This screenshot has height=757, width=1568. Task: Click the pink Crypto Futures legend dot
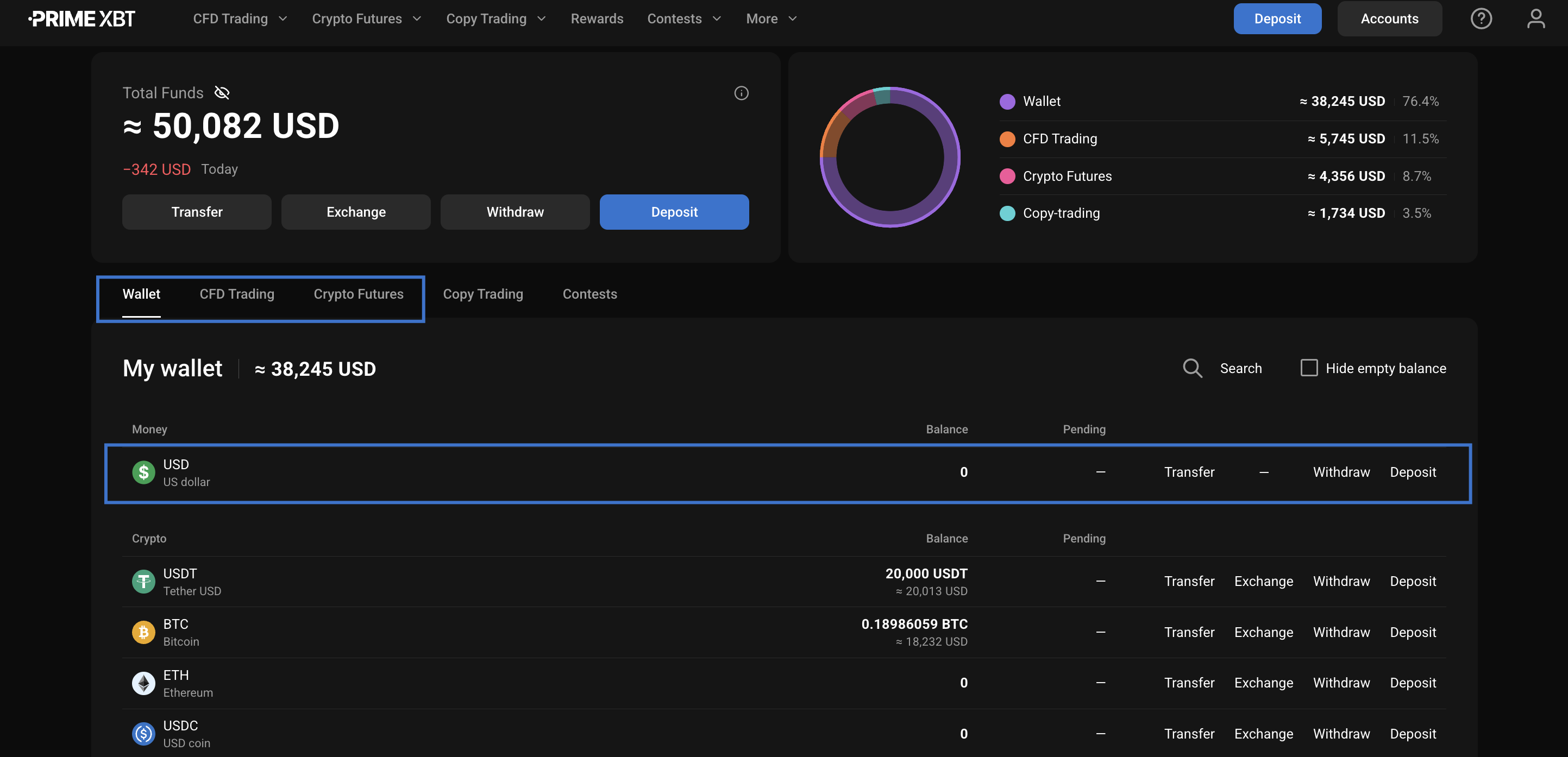click(1007, 176)
